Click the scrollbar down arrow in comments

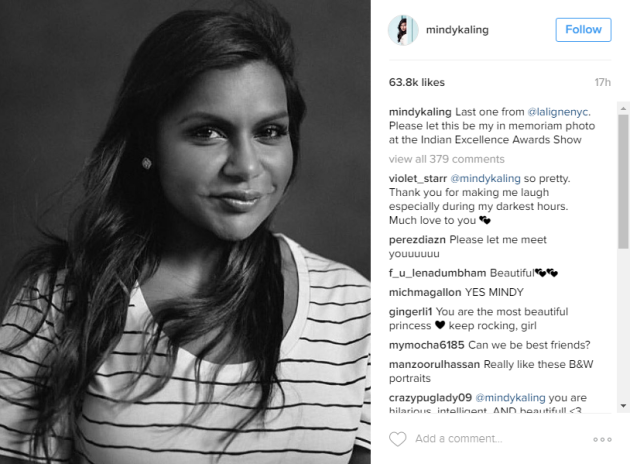(x=623, y=406)
